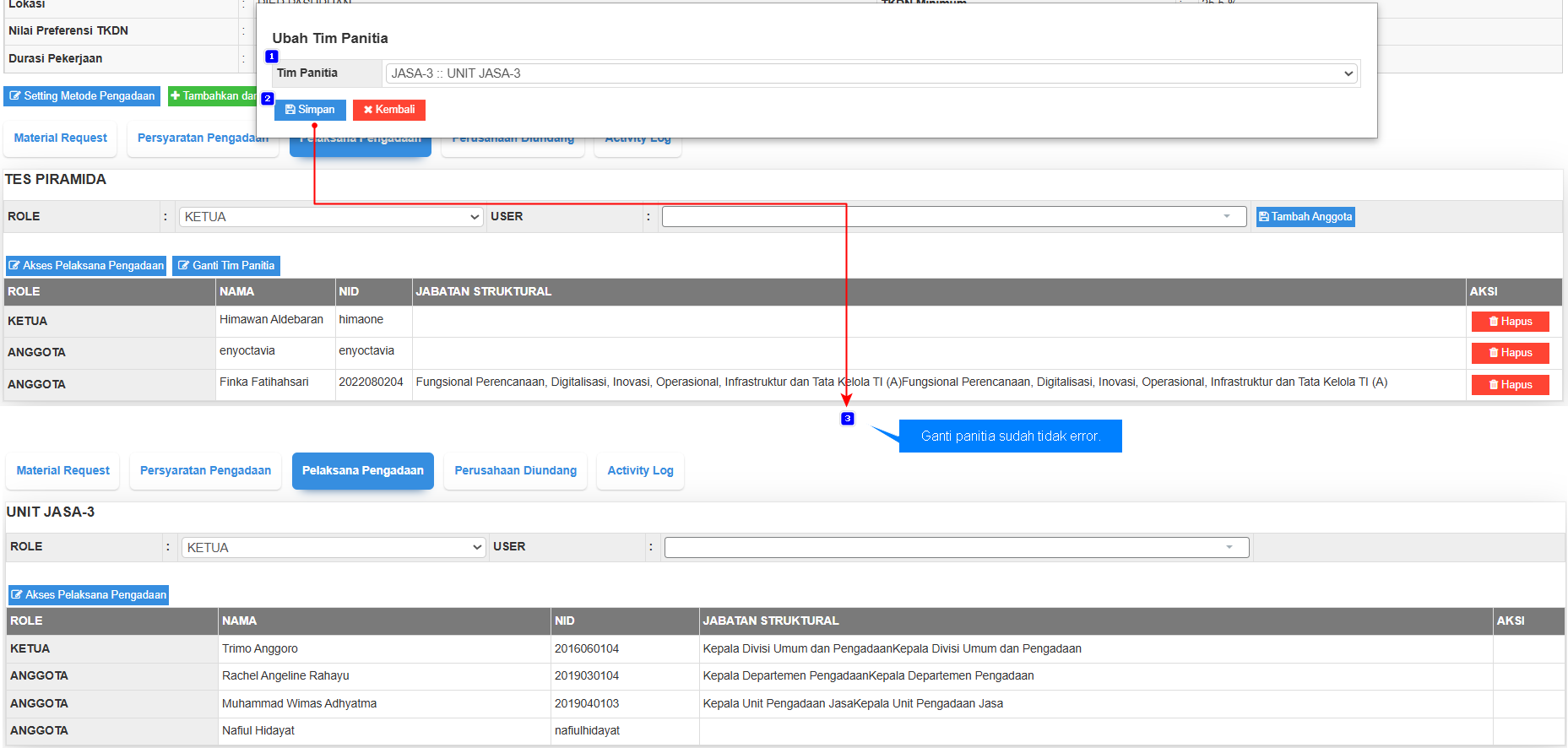Open lower Perusahaan Diundang tab
Image resolution: width=1568 pixels, height=748 pixels.
[x=515, y=471]
